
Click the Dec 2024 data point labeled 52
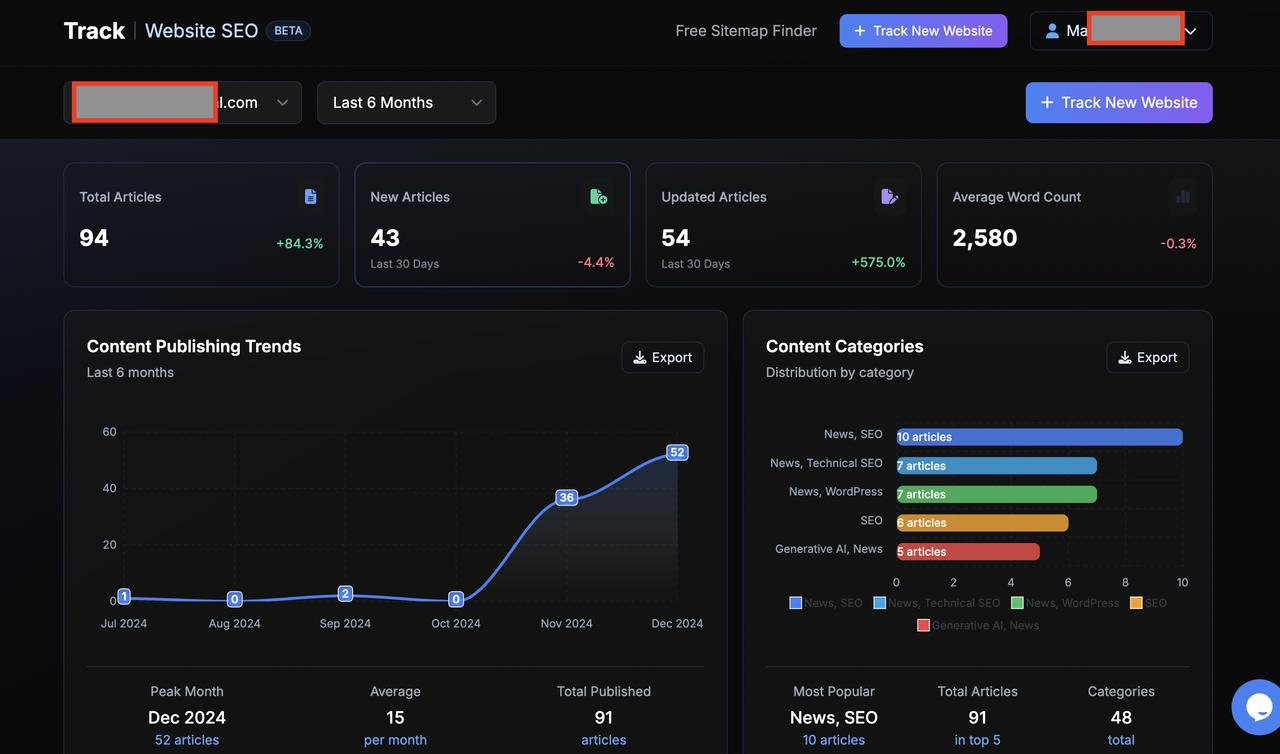click(677, 453)
